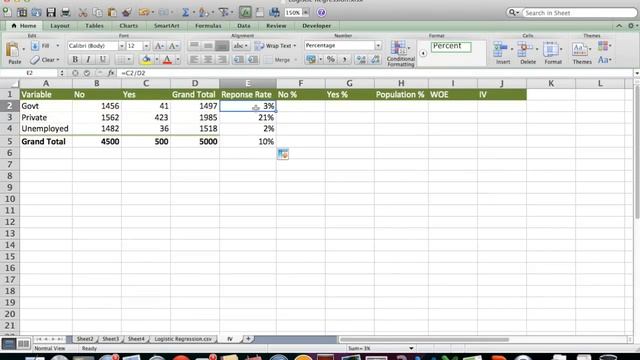Screen dimensions: 640x360
Task: Toggle Bold formatting
Action: pyautogui.click(x=75, y=60)
